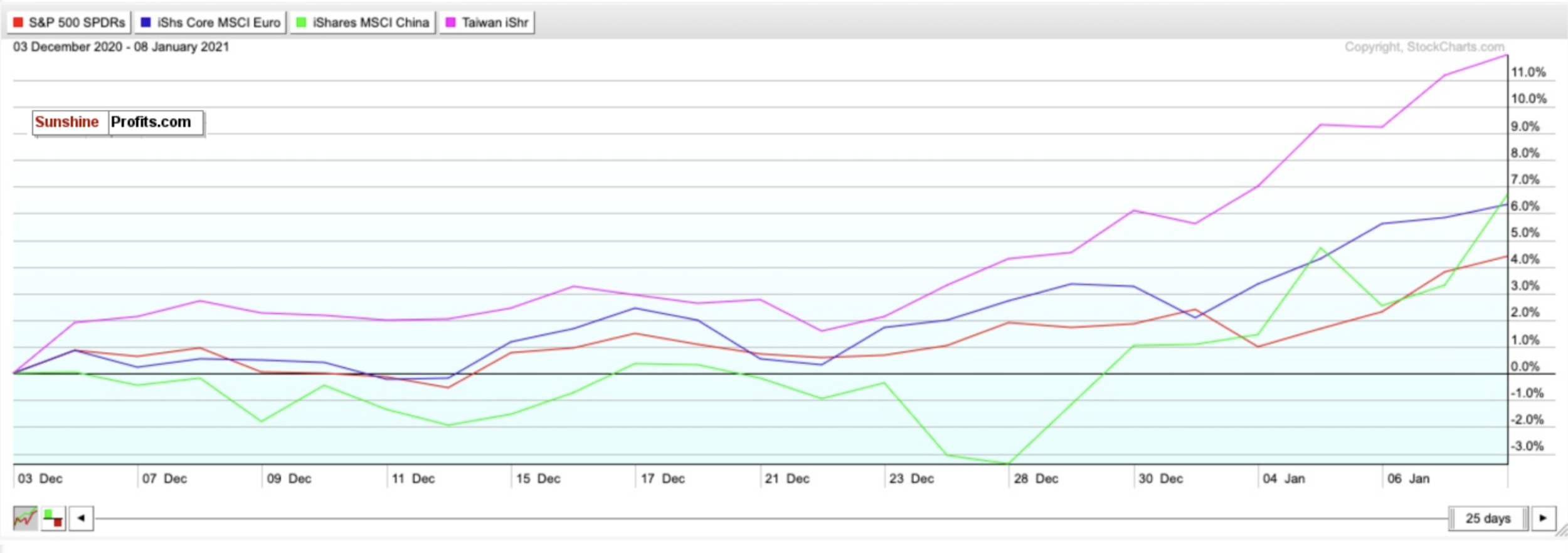Click the 8.0% axis value
Viewport: 1568px width, 553px height.
[1525, 153]
